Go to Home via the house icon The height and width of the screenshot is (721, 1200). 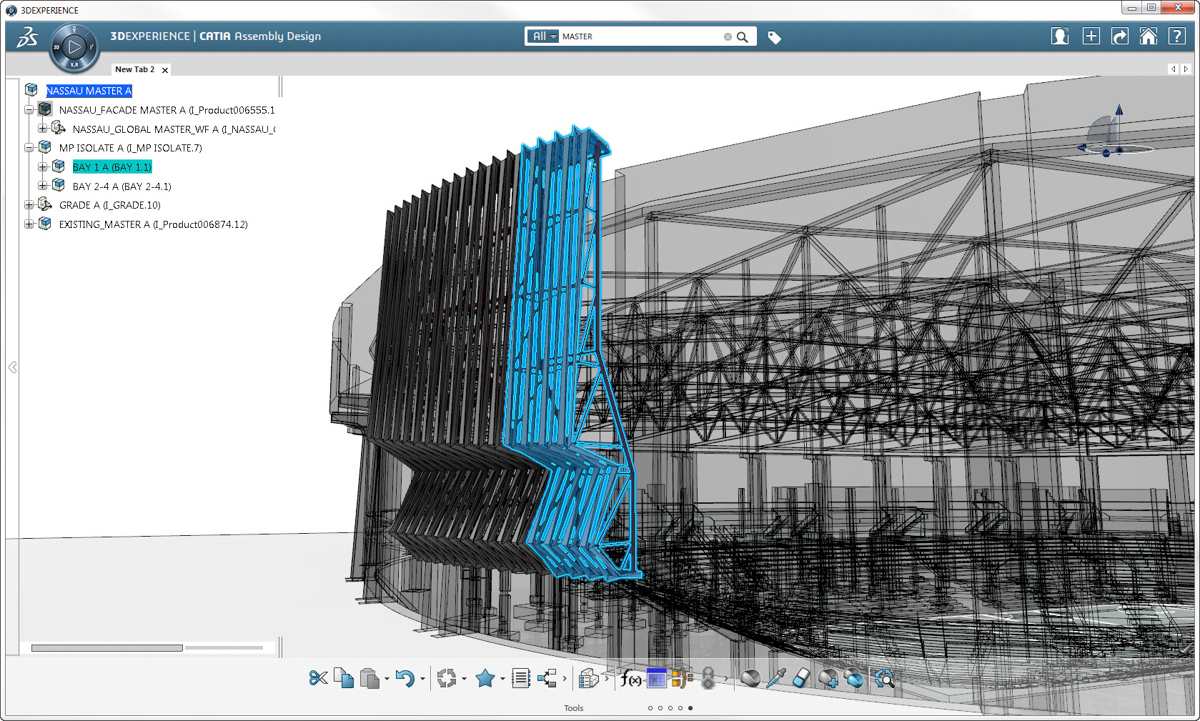1149,37
